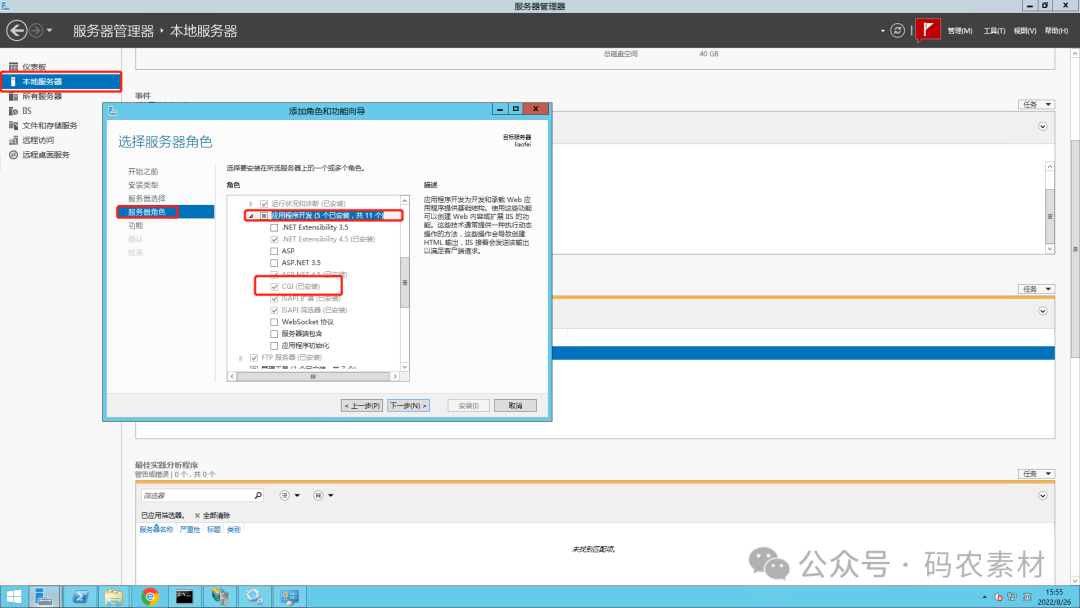Click the 取消 button in the wizard
Screen dimensions: 1080x608
515,406
